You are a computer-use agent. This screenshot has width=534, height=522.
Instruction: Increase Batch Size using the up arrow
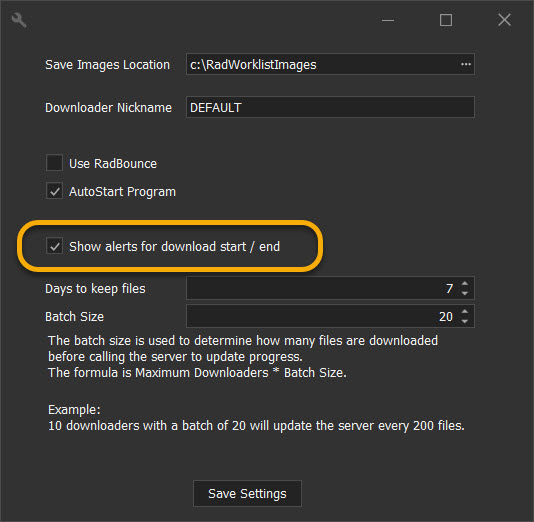[465, 311]
